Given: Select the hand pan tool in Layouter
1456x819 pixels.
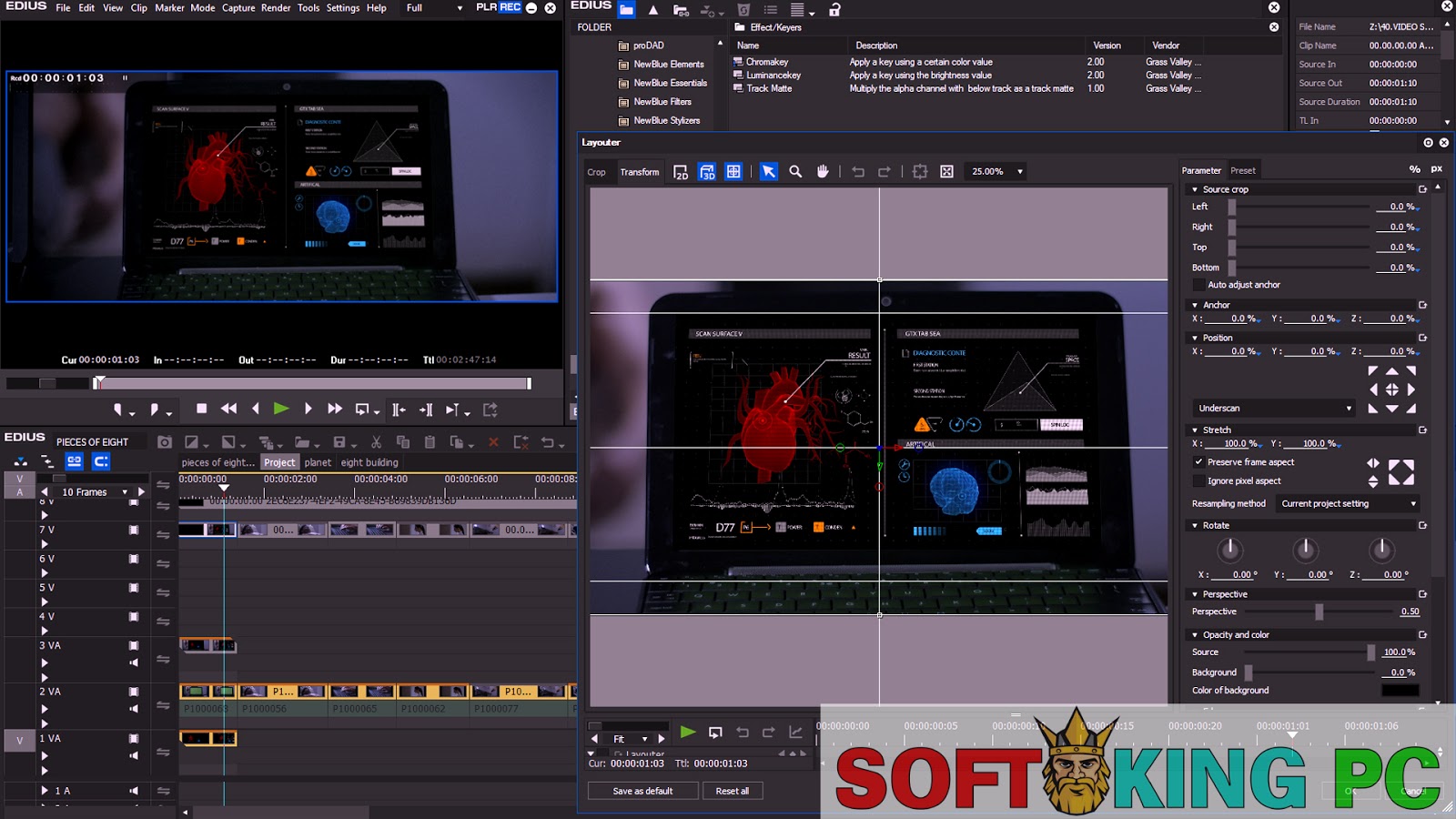Looking at the screenshot, I should [x=823, y=171].
